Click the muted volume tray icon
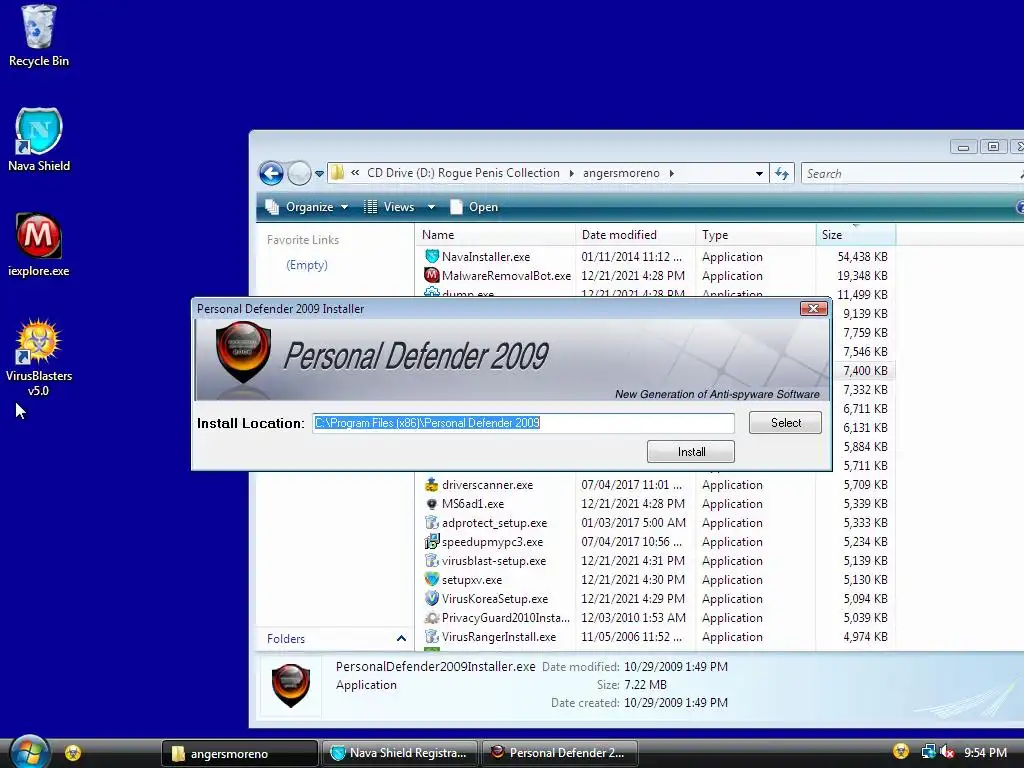The height and width of the screenshot is (768, 1024). pyautogui.click(x=947, y=752)
